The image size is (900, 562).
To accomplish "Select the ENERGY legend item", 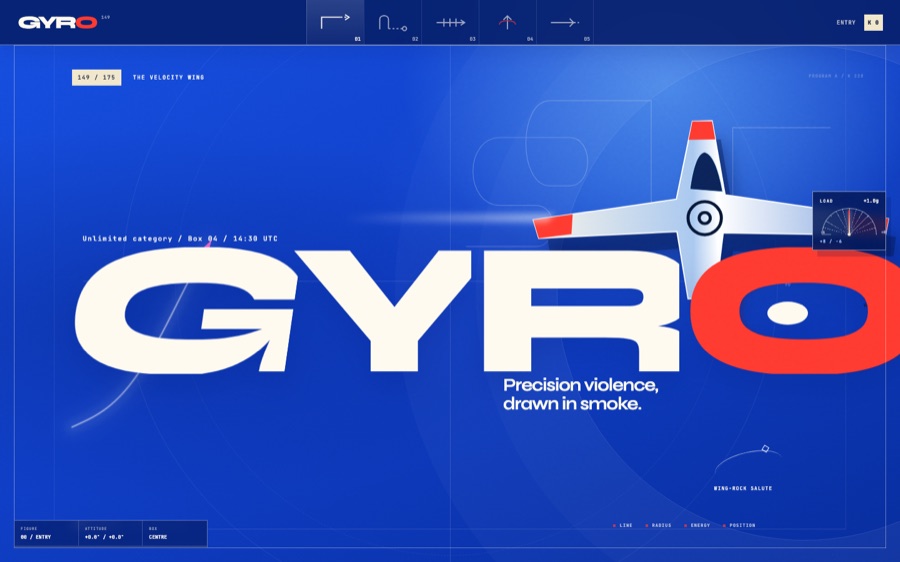I will pos(697,525).
